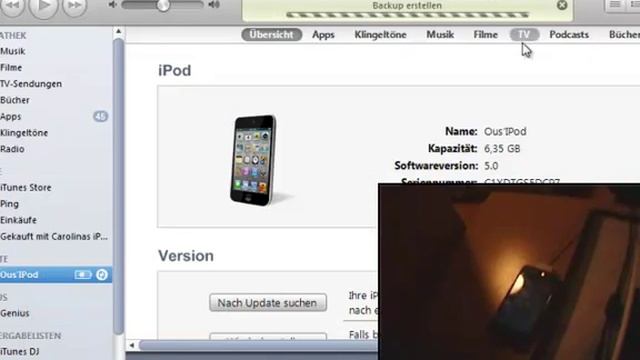Open the Apps tab

[x=323, y=35]
